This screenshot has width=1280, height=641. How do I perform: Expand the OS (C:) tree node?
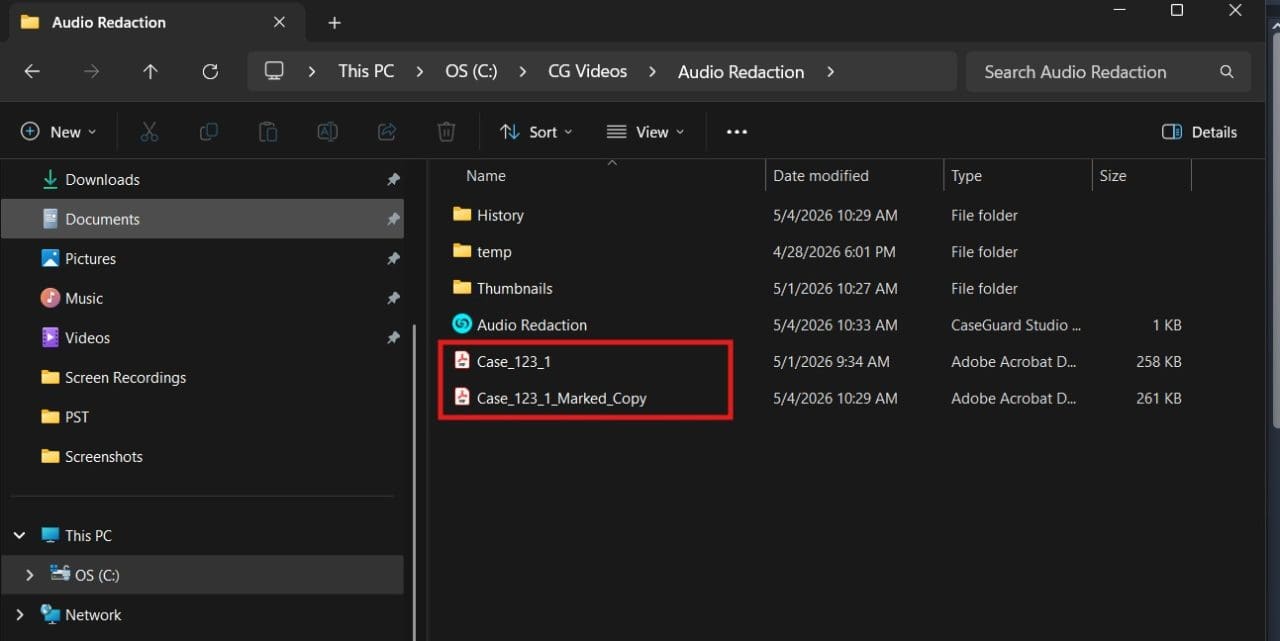point(29,575)
